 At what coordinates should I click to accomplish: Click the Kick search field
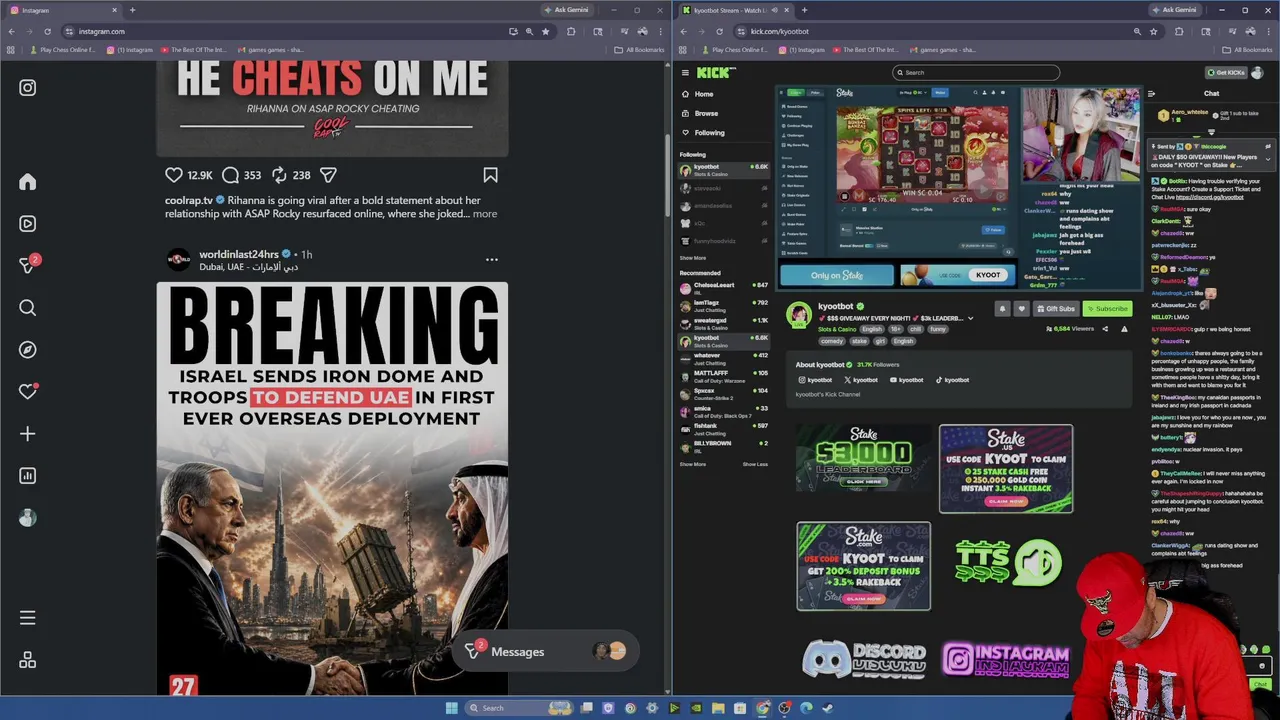click(976, 72)
